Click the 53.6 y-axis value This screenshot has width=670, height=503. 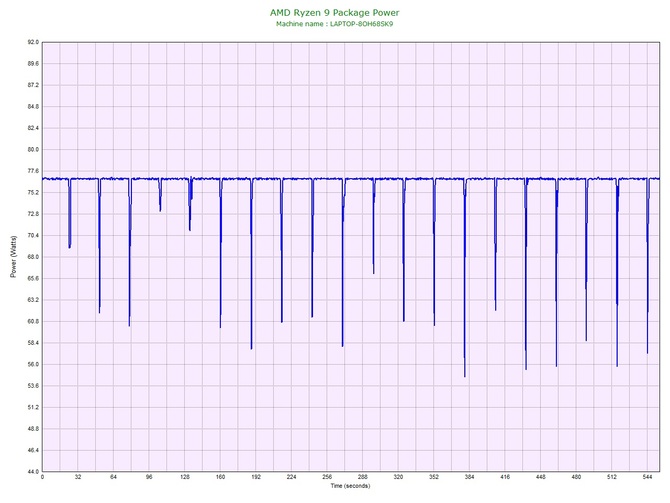click(x=33, y=386)
